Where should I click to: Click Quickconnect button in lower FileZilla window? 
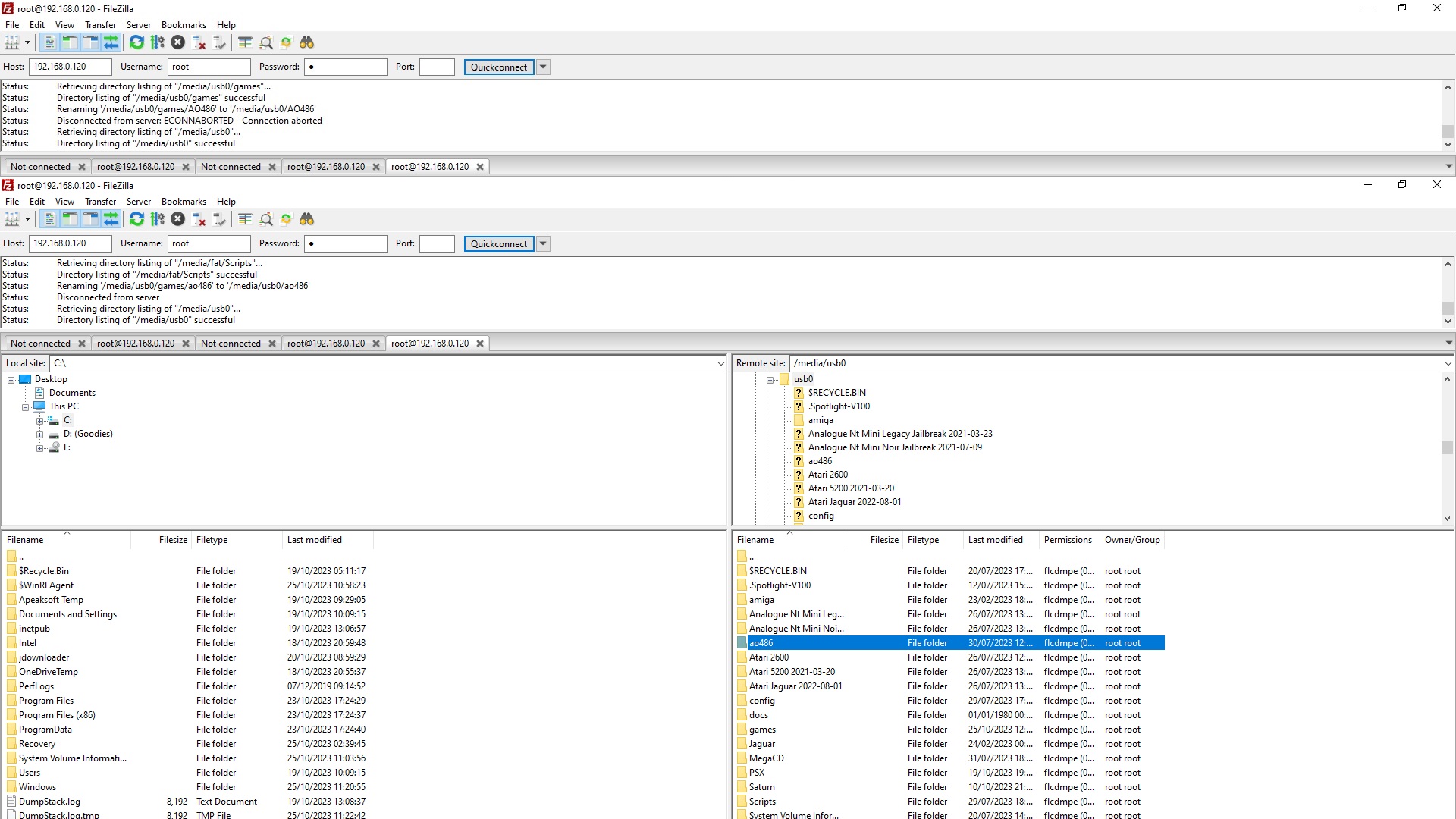click(x=499, y=244)
